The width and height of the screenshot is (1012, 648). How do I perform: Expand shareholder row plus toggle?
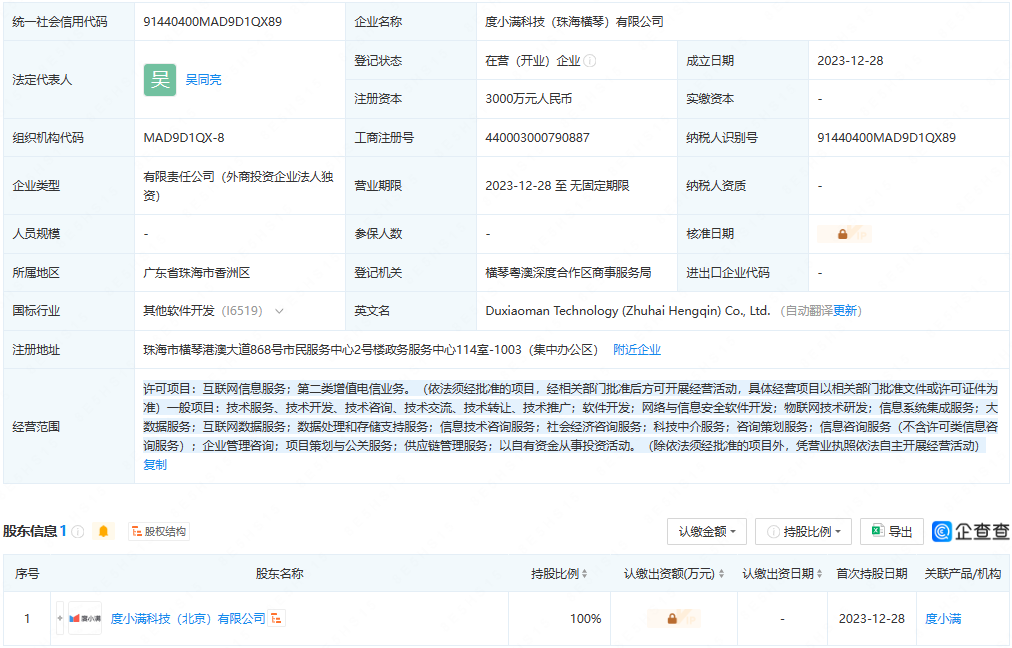click(x=60, y=618)
